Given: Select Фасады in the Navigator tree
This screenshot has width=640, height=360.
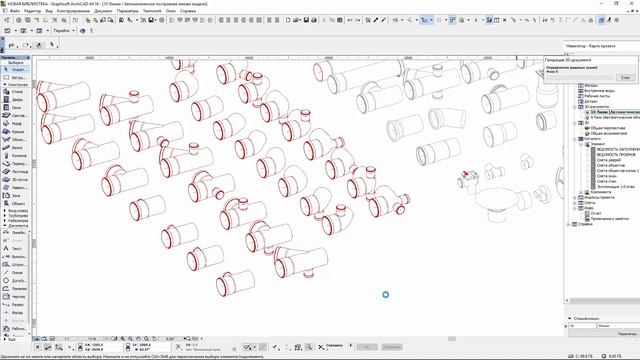Looking at the screenshot, I should [591, 85].
